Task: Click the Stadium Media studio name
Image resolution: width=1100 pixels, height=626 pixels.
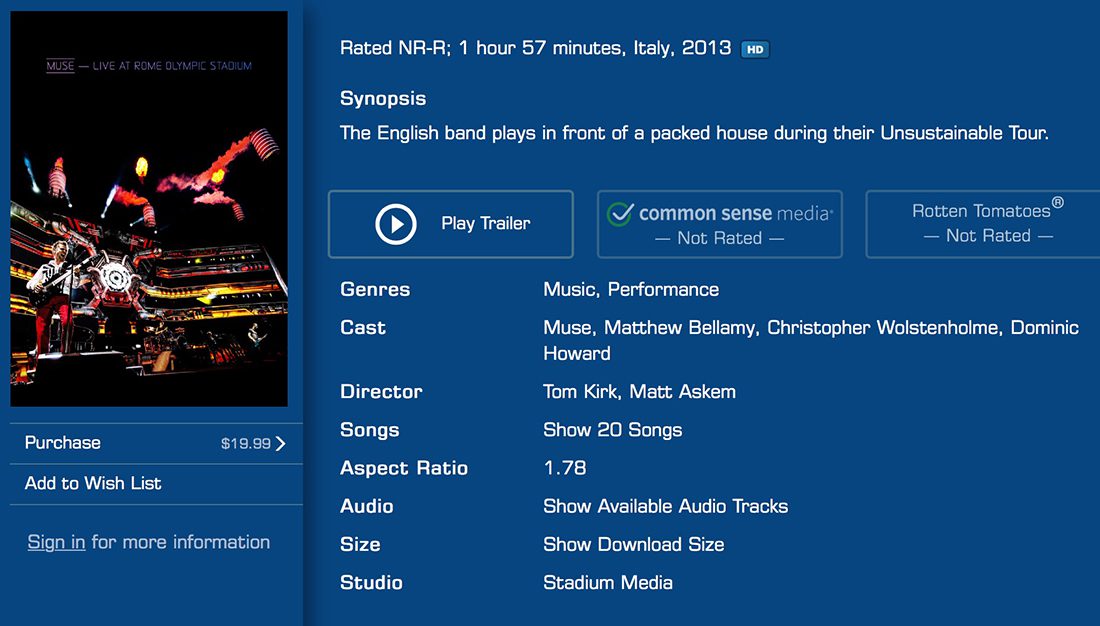Action: [x=607, y=582]
